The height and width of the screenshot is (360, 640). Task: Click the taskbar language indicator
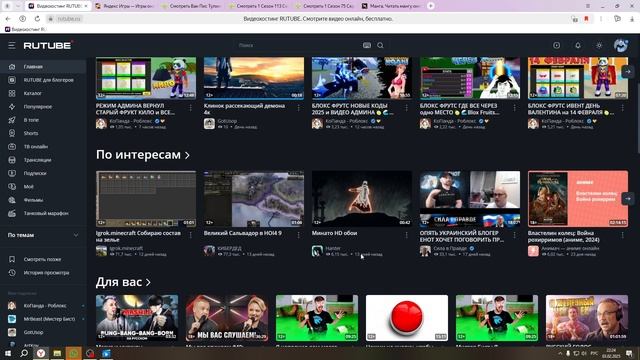pos(594,353)
